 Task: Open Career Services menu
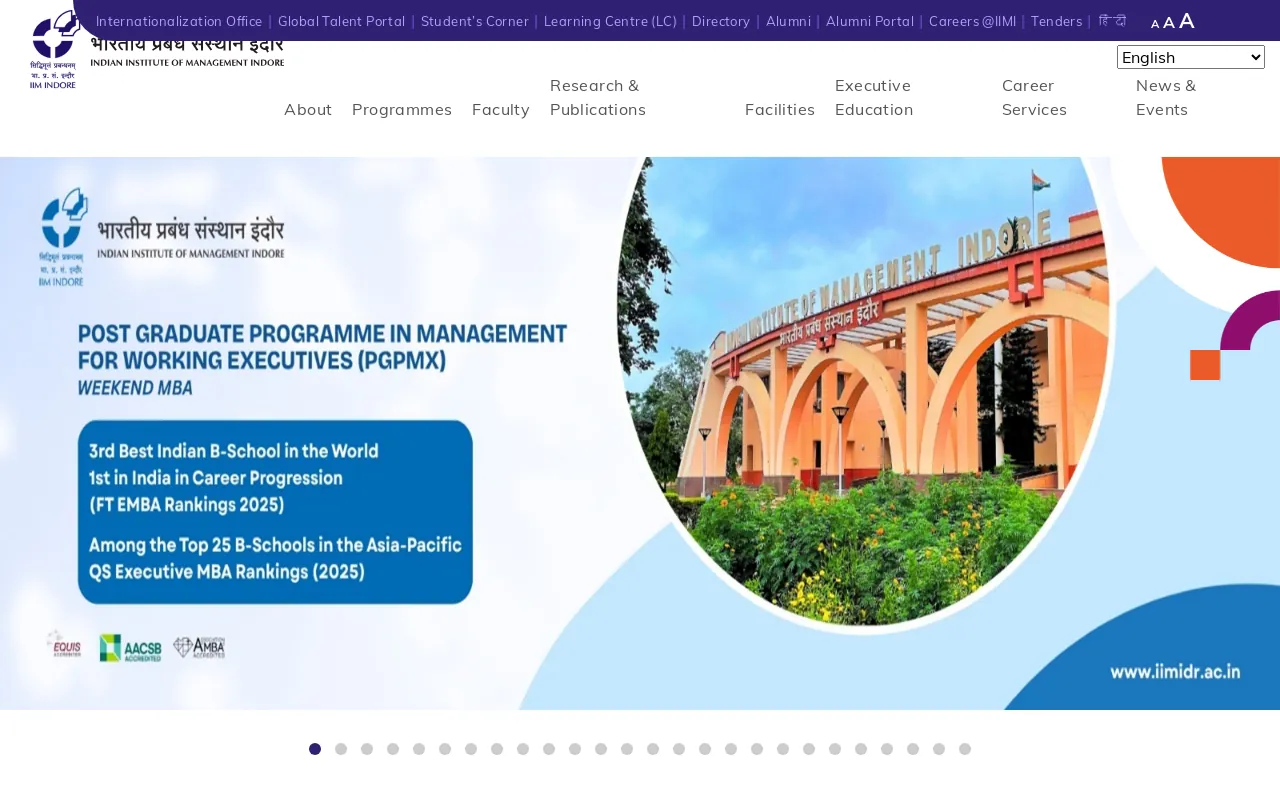pos(1034,97)
